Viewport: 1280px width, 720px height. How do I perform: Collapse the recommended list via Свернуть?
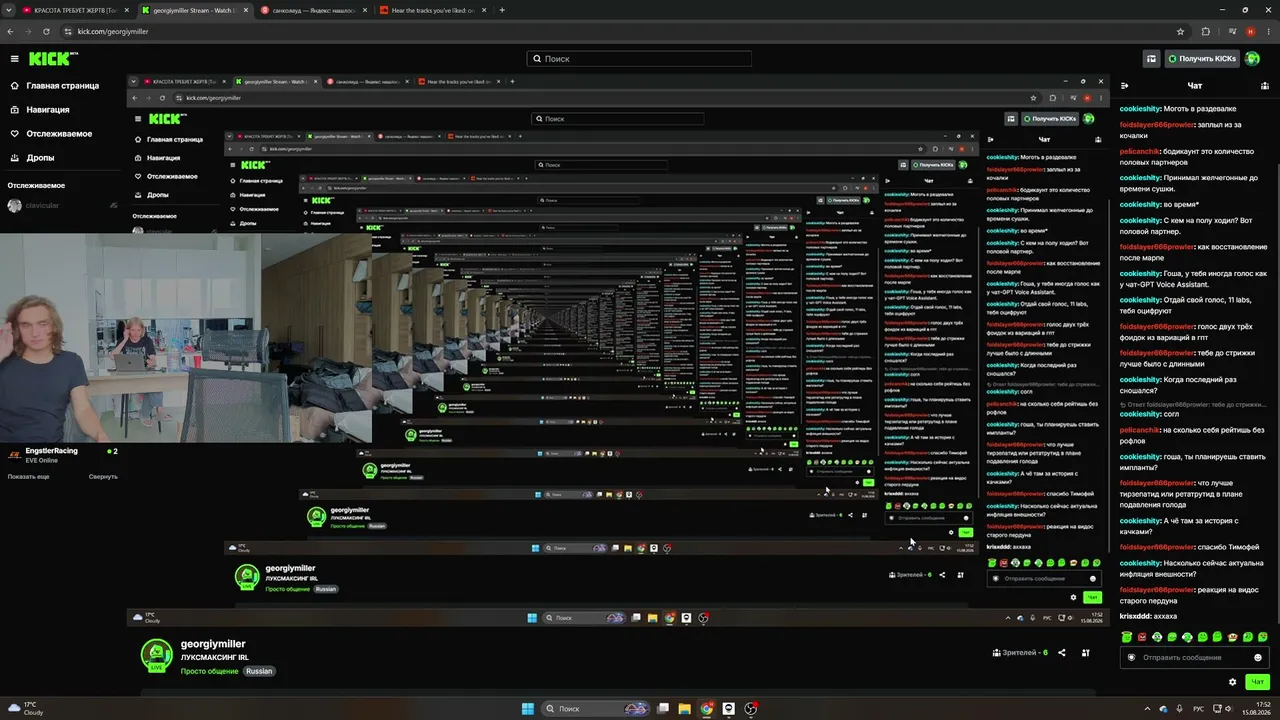(x=103, y=476)
